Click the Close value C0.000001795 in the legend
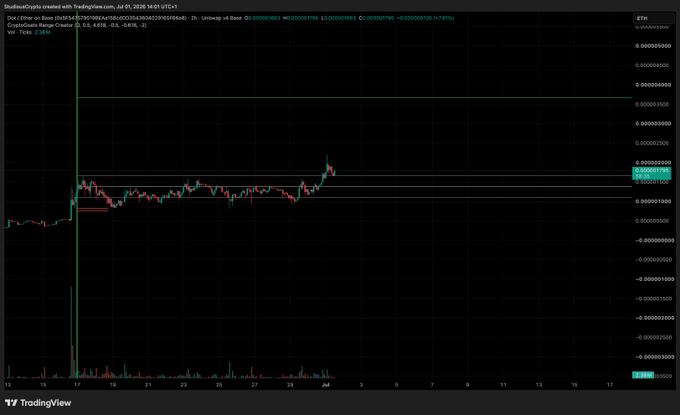Viewport: 680px width, 415px height. tap(376, 18)
